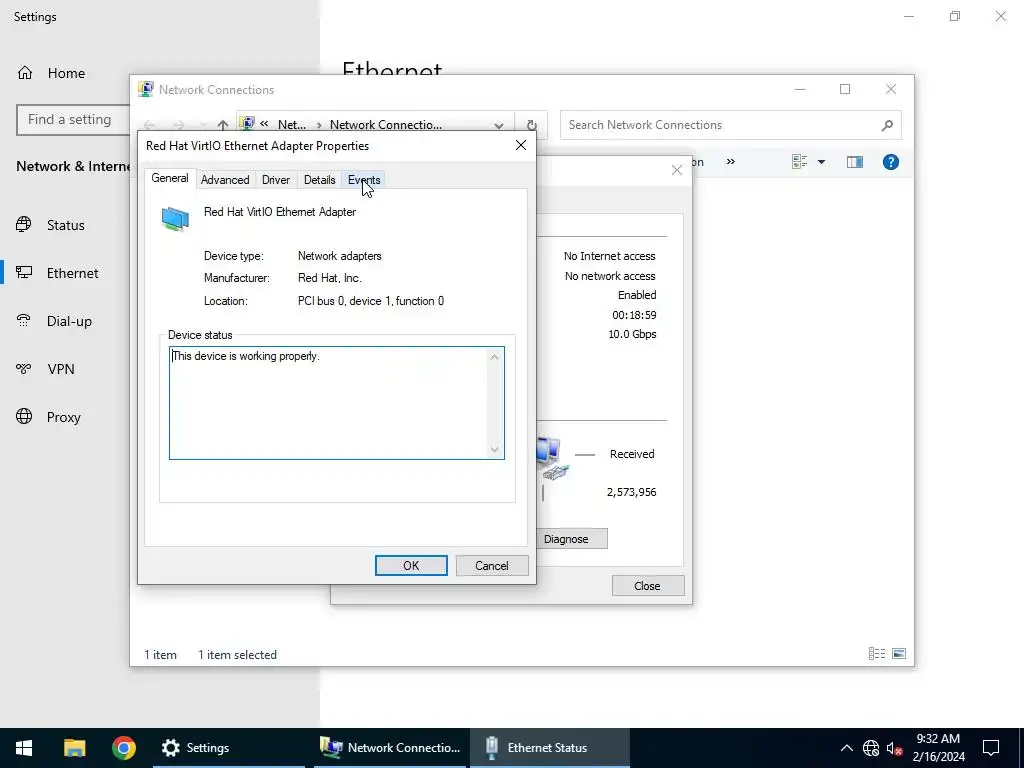Click the search magnifier icon
Image resolution: width=1024 pixels, height=768 pixels.
(887, 125)
